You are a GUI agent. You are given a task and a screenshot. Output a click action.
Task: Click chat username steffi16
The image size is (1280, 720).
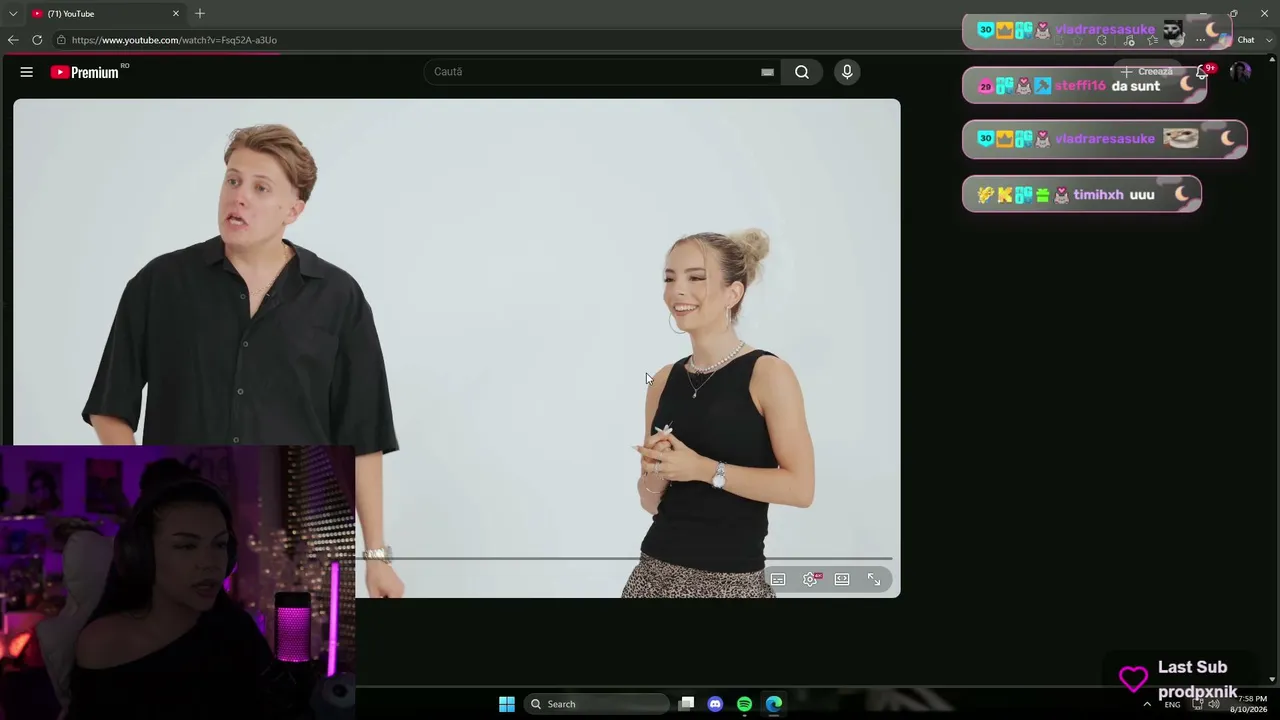coord(1080,86)
